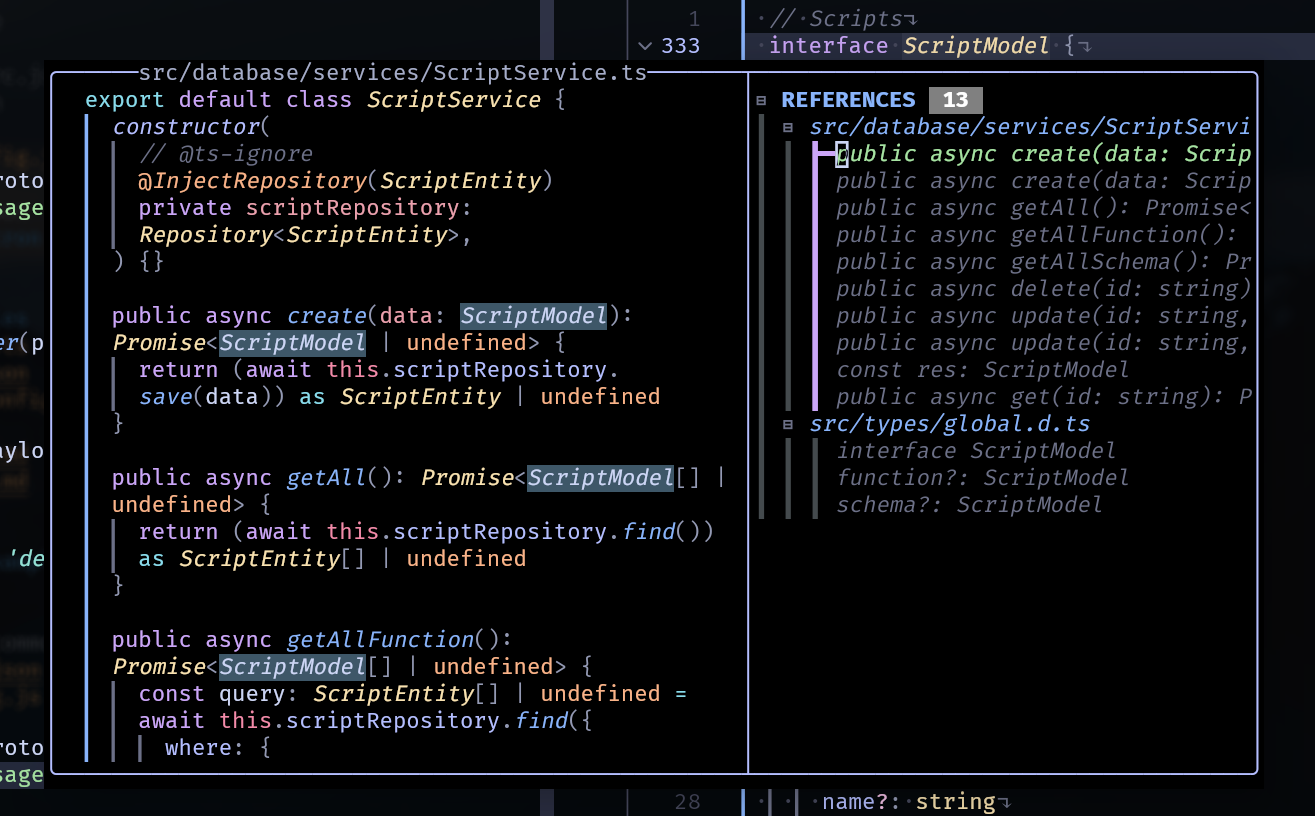The height and width of the screenshot is (816, 1315).
Task: Click 'public async getAllFunction():' in code preview
Action: [312, 640]
